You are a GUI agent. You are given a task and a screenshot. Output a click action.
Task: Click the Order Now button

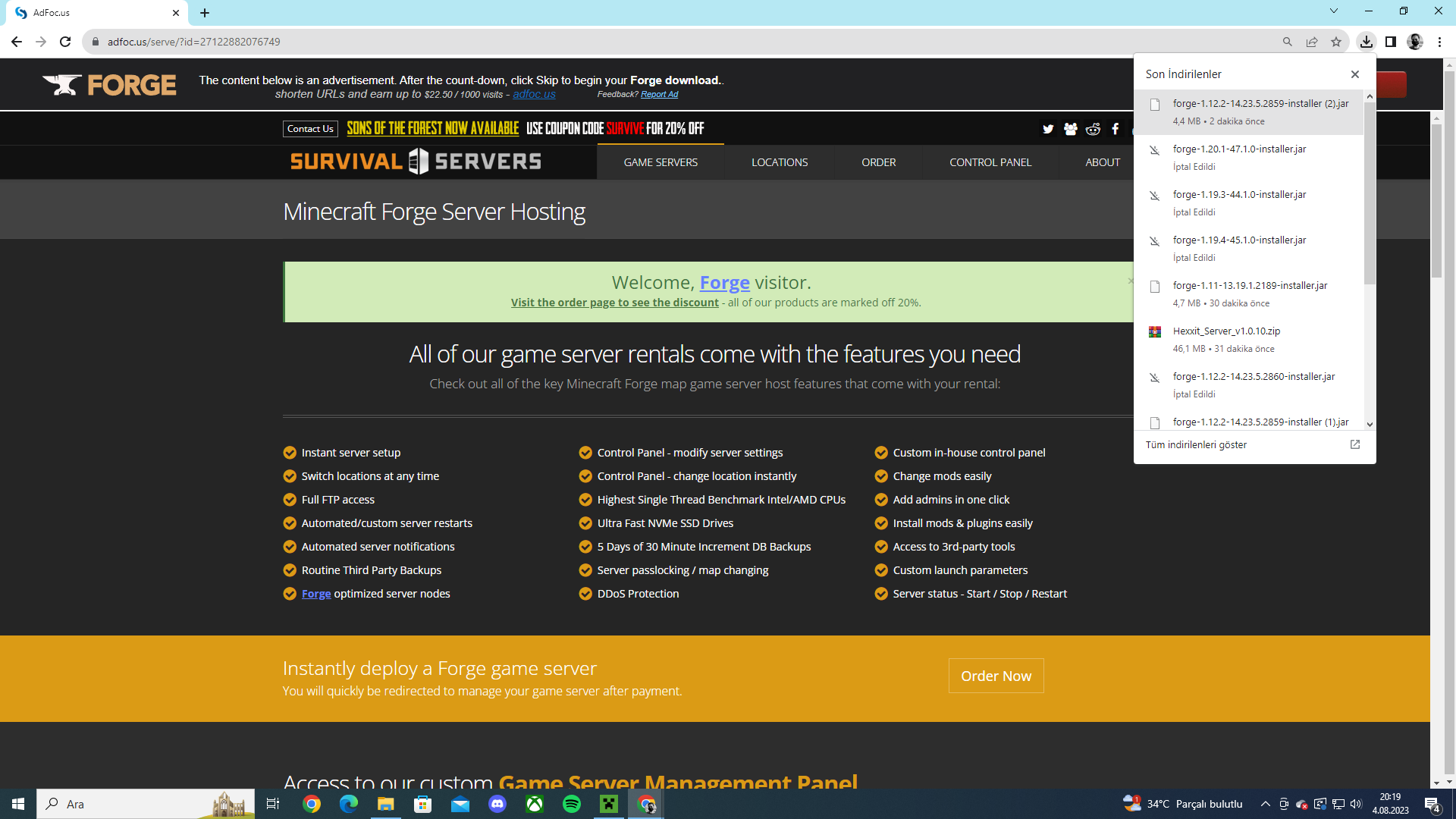(x=996, y=676)
